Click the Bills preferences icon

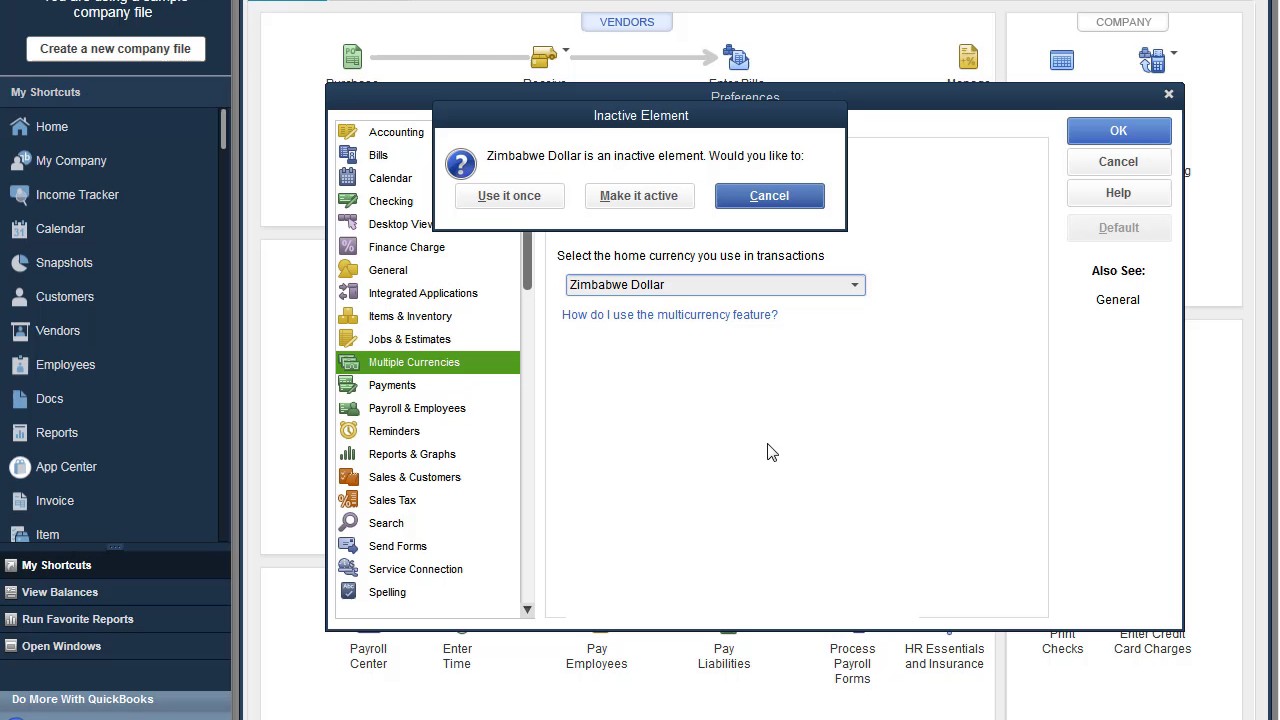348,155
